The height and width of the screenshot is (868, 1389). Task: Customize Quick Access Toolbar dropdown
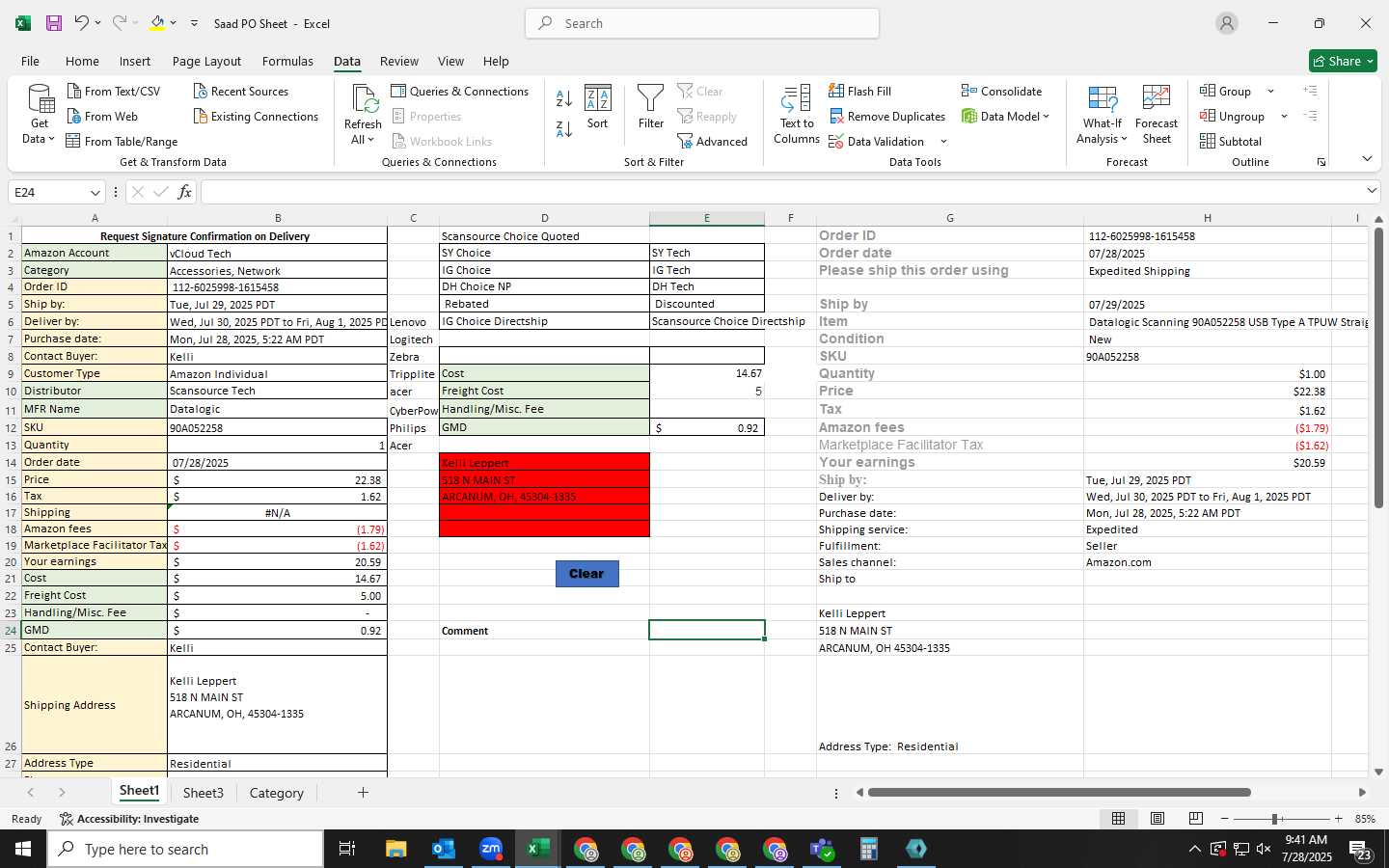[194, 23]
